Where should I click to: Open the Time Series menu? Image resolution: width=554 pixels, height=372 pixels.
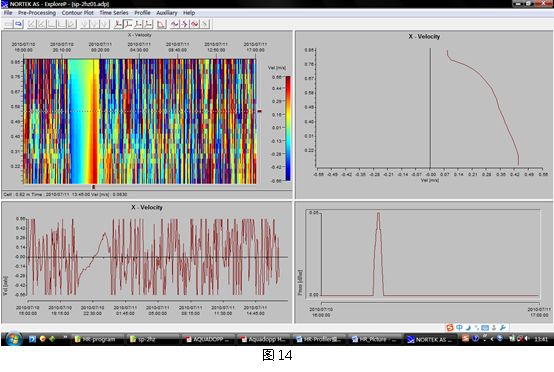pos(114,13)
